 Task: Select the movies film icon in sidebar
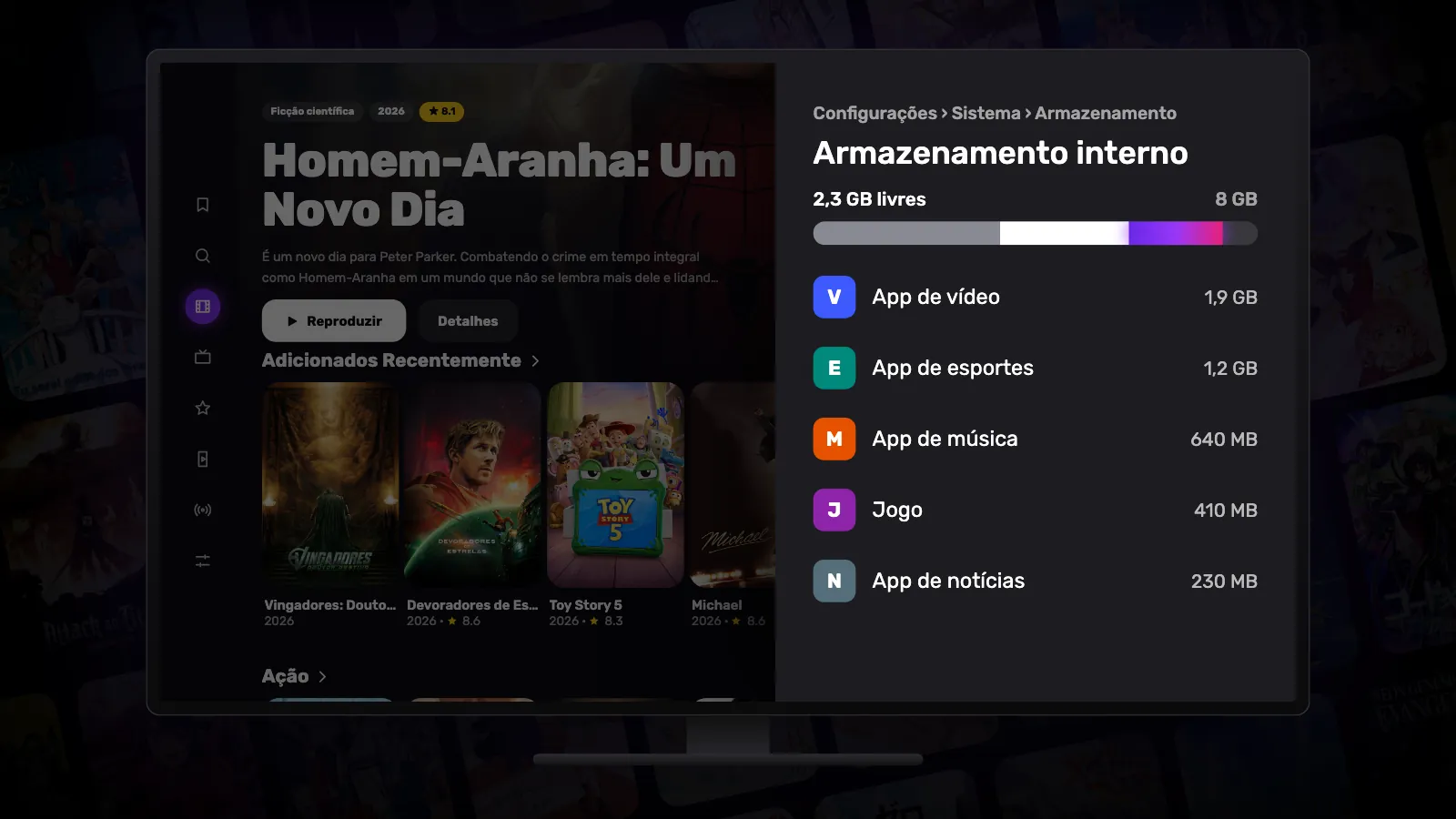coord(203,307)
